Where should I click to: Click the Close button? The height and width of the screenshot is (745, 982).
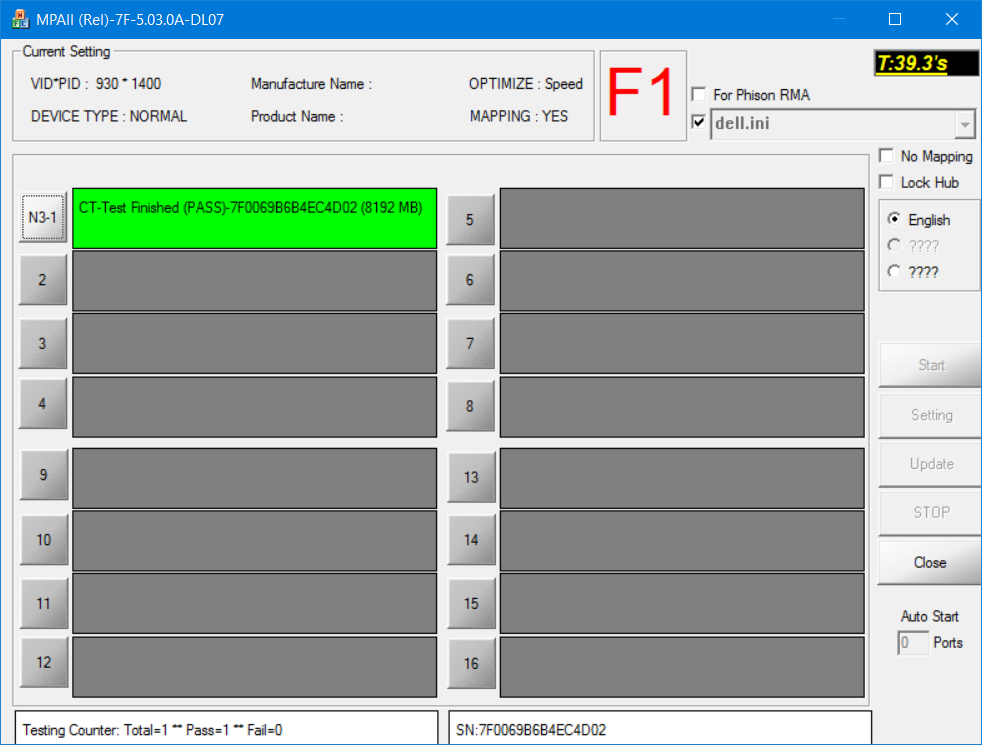(929, 562)
